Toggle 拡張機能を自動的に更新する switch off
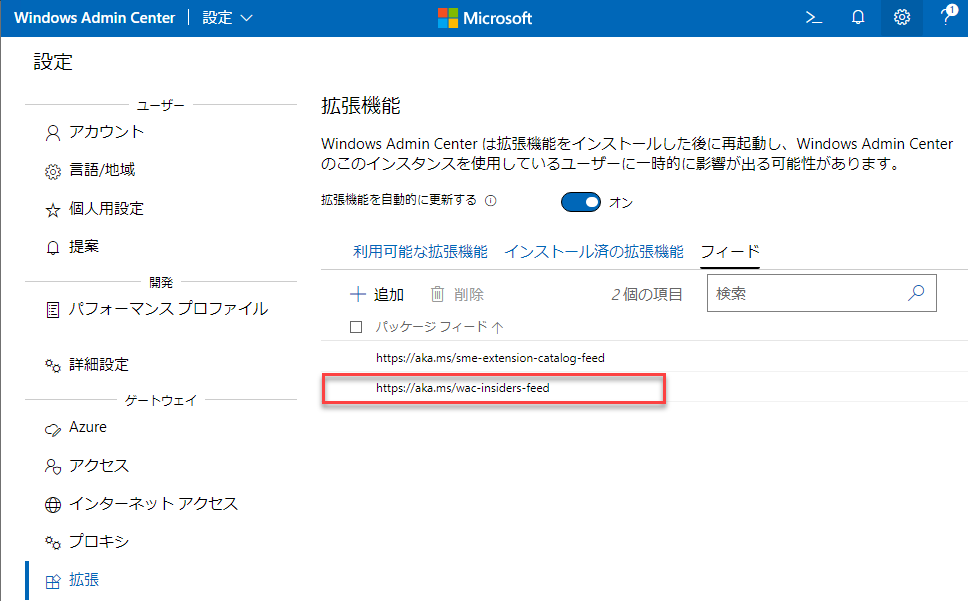 click(580, 202)
